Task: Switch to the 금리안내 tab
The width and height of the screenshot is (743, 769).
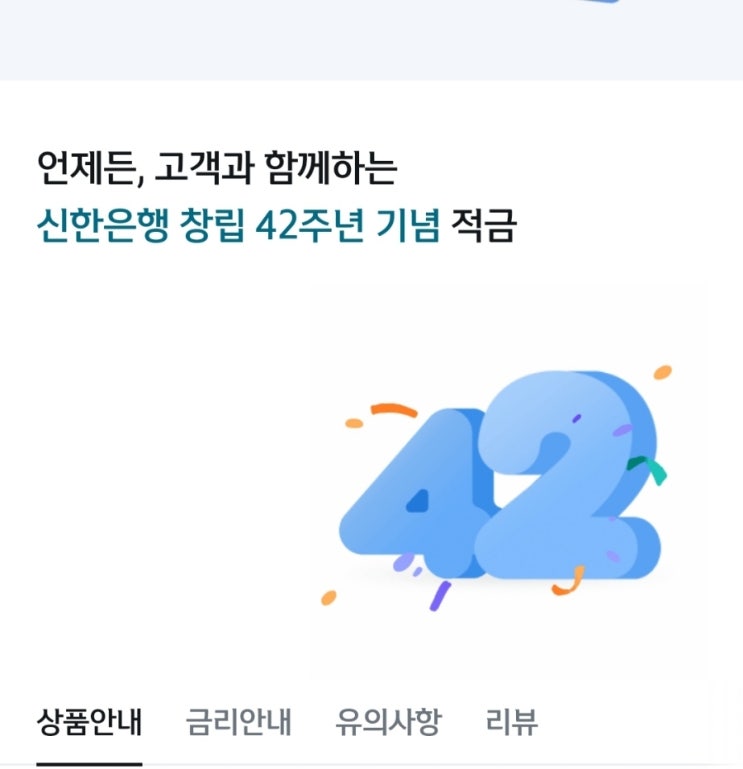Action: [x=239, y=721]
